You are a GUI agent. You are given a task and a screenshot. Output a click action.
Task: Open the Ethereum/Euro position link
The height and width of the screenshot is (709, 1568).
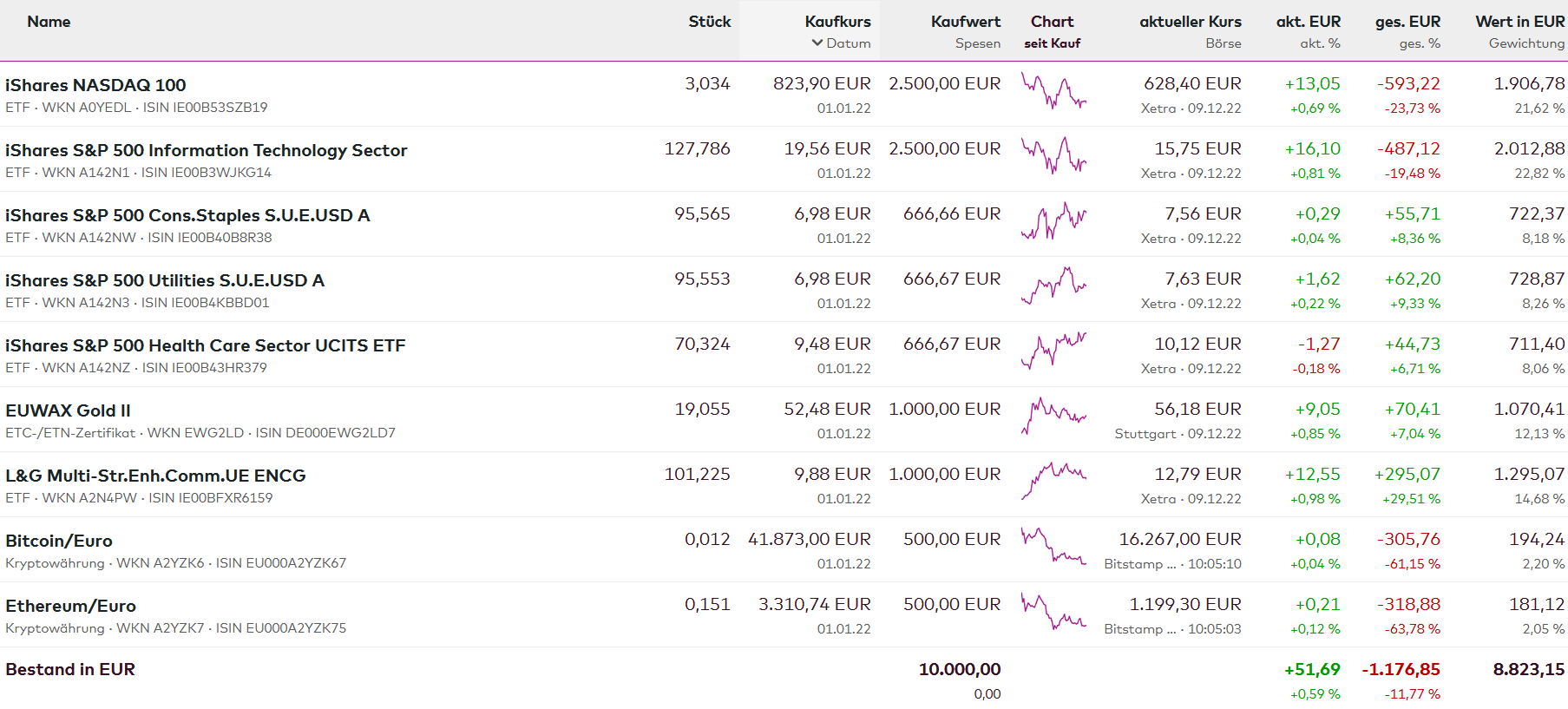coord(70,606)
